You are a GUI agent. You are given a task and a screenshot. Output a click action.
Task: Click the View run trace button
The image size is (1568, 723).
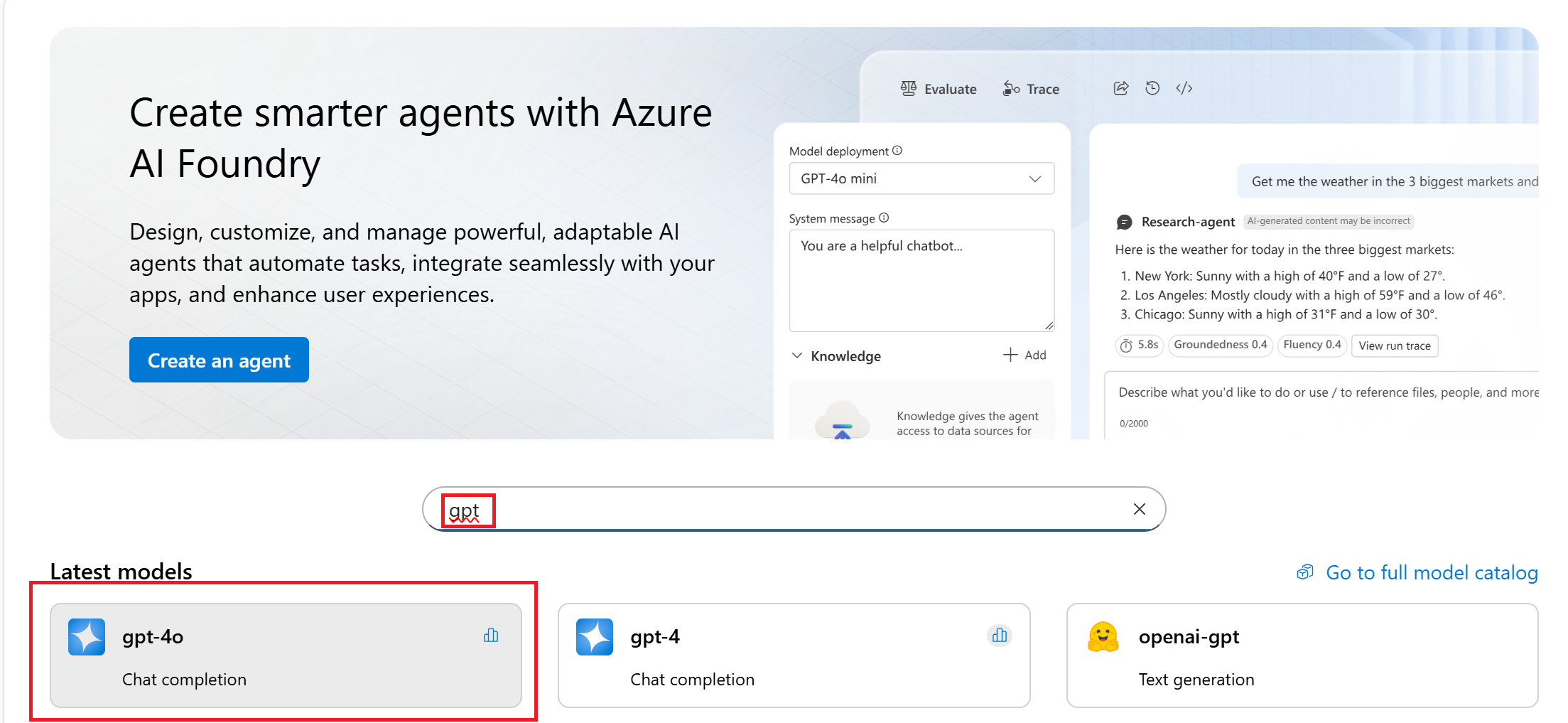pos(1394,346)
